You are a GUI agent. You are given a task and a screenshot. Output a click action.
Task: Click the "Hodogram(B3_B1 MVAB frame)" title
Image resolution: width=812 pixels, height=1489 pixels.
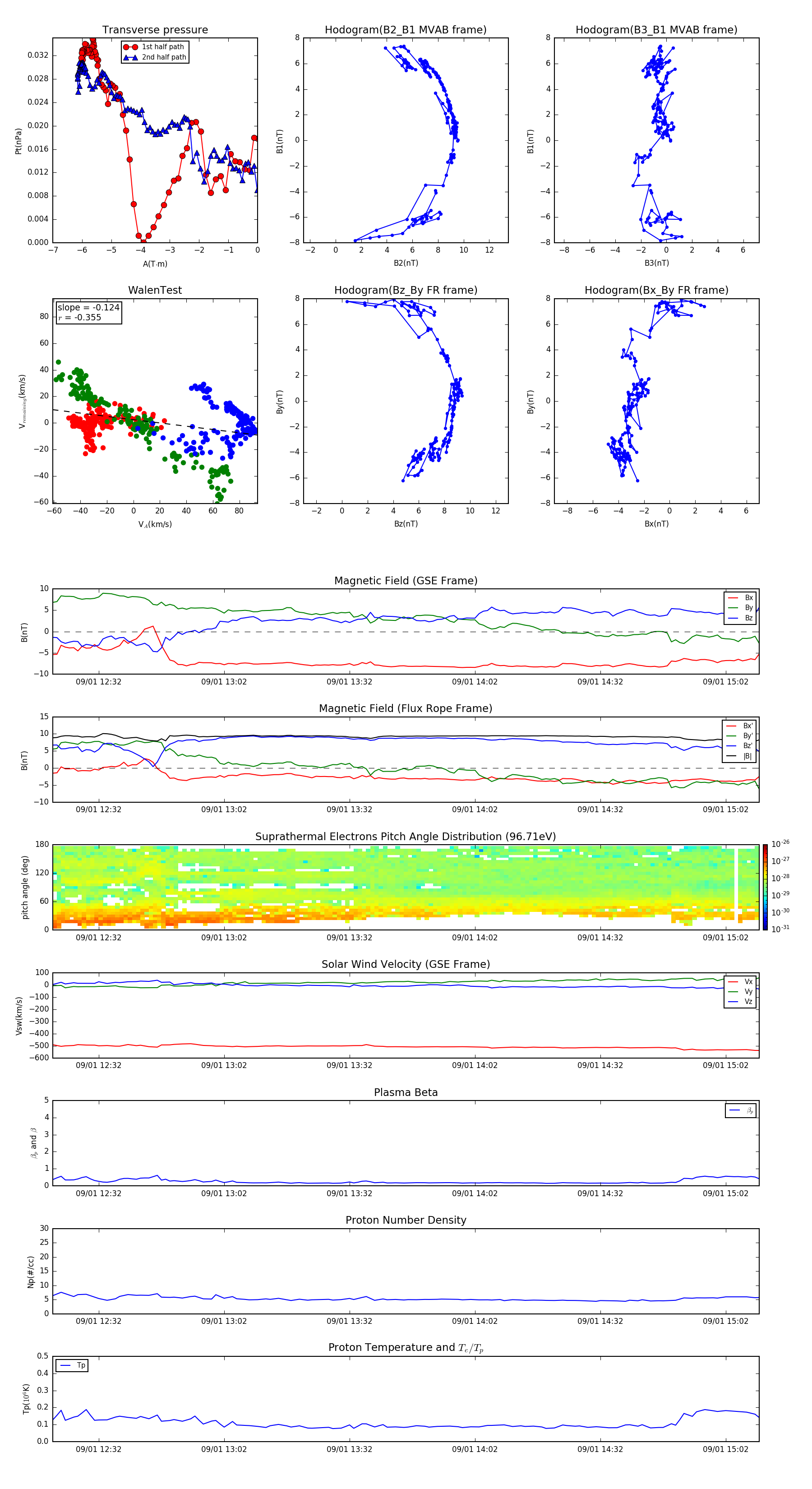click(x=656, y=30)
